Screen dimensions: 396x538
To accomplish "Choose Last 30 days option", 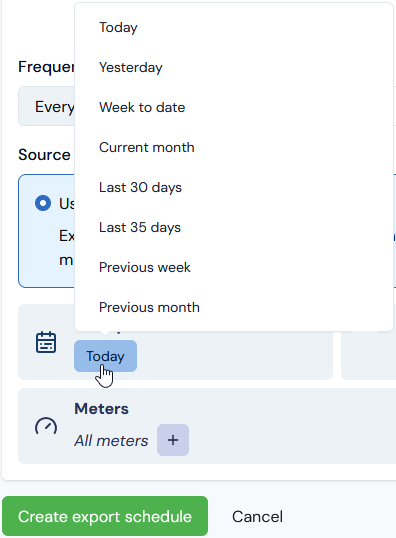I will point(234,187).
